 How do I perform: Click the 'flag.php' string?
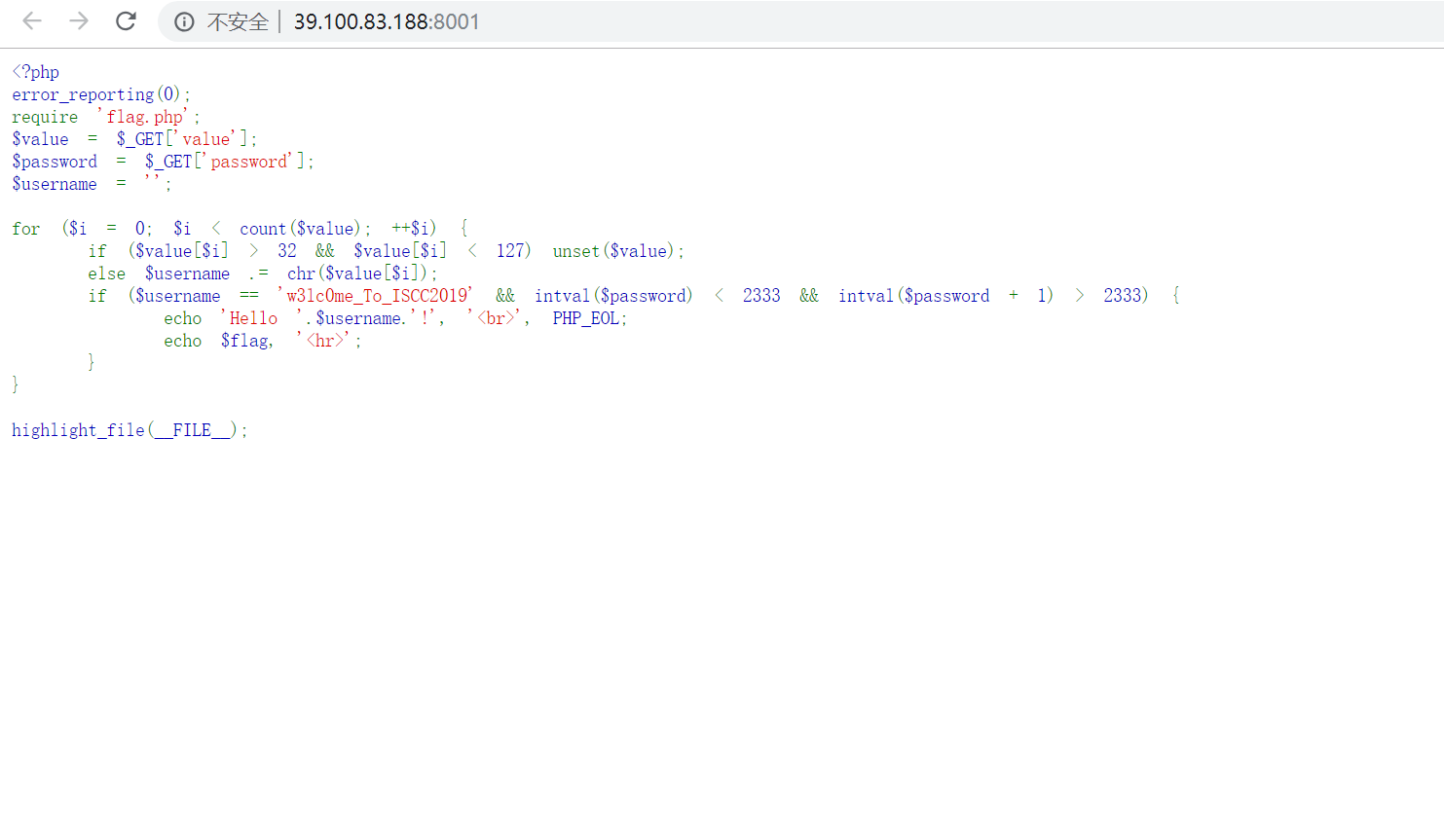[x=142, y=117]
